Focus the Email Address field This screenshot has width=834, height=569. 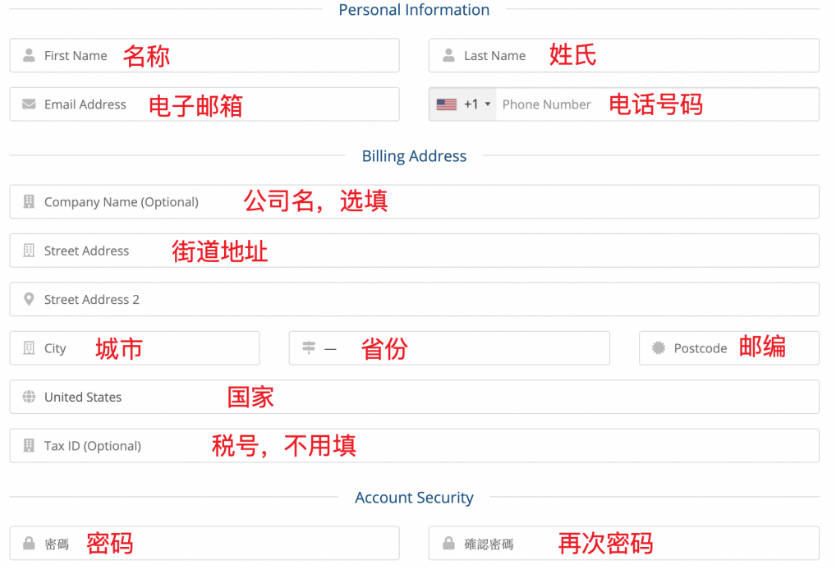pos(204,104)
